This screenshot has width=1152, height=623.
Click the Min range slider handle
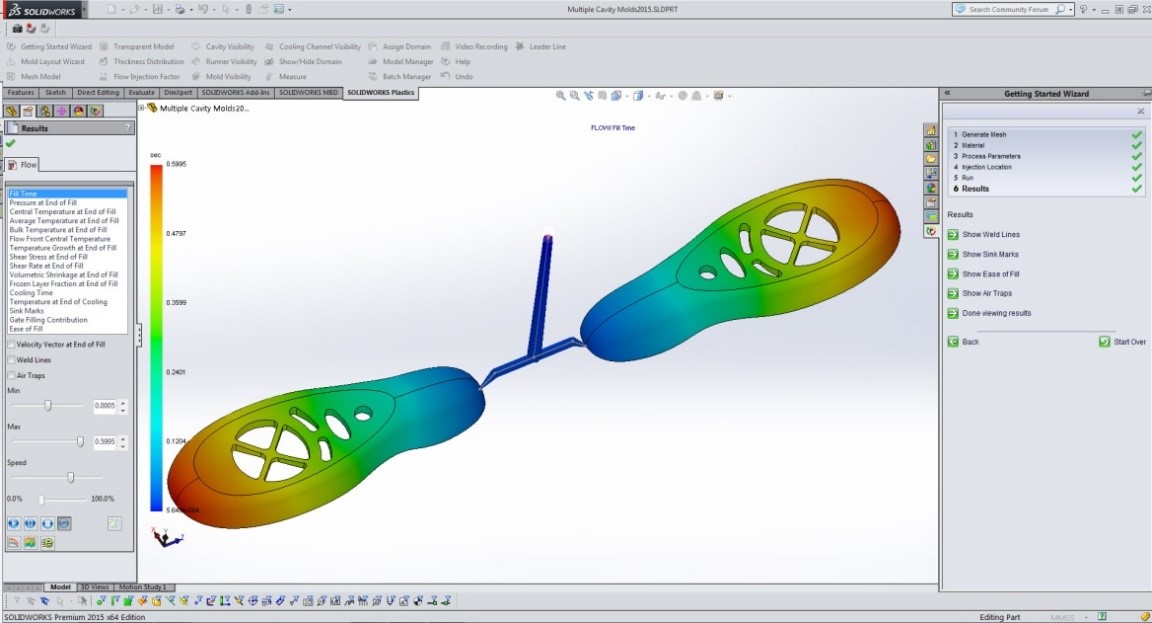pyautogui.click(x=48, y=406)
